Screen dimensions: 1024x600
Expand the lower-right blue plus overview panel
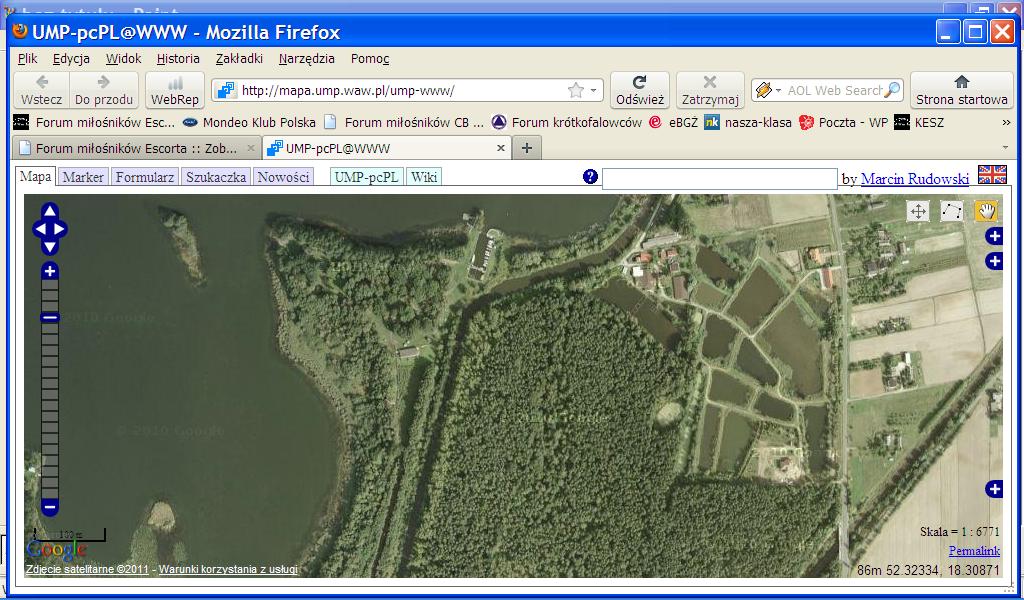(x=994, y=489)
